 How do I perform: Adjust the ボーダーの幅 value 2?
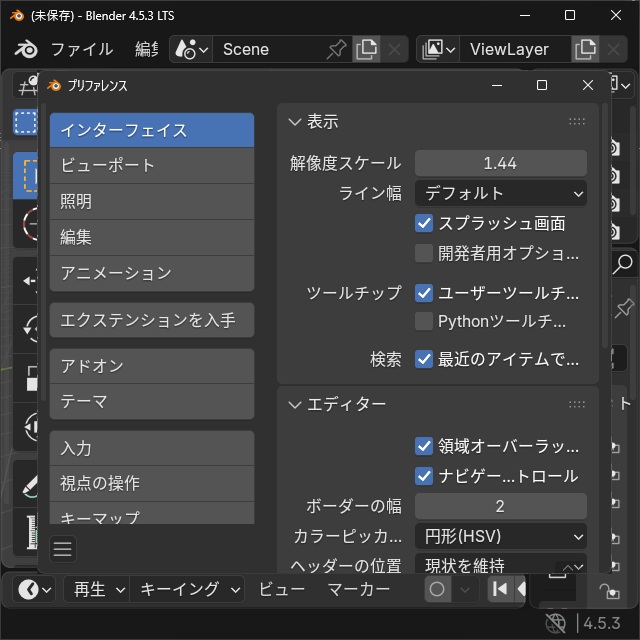tap(501, 506)
